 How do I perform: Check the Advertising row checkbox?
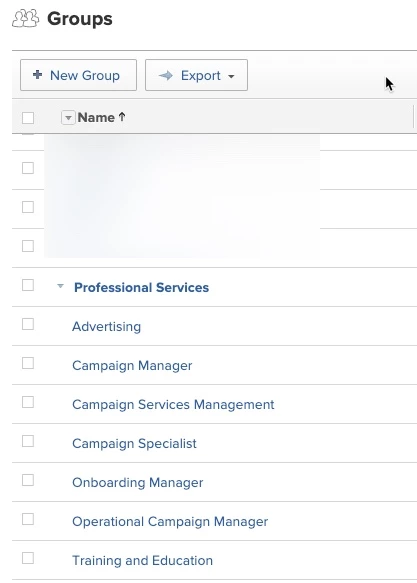[x=28, y=324]
